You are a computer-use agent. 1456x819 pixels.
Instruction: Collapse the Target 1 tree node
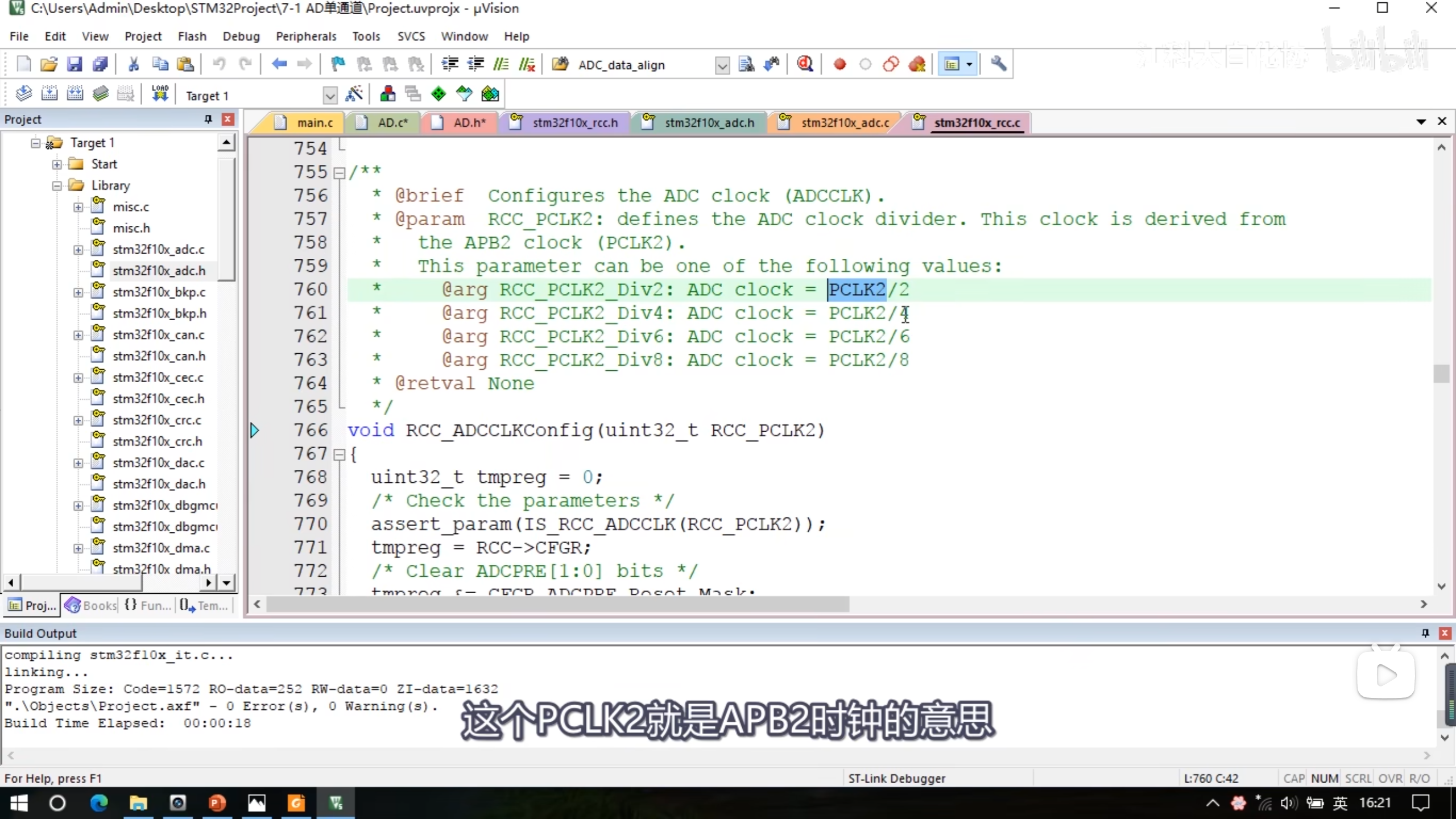pos(35,143)
